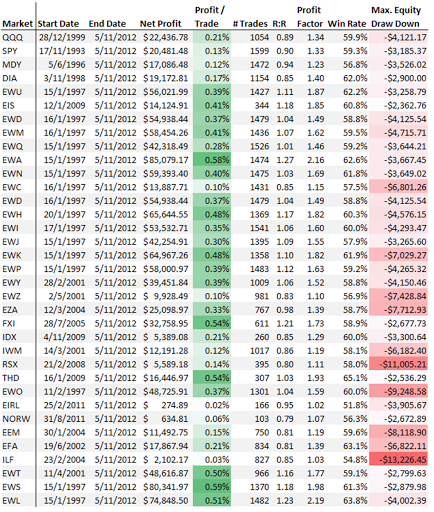Image resolution: width=434 pixels, height=512 pixels.
Task: Click the Market column header
Action: click(x=17, y=24)
